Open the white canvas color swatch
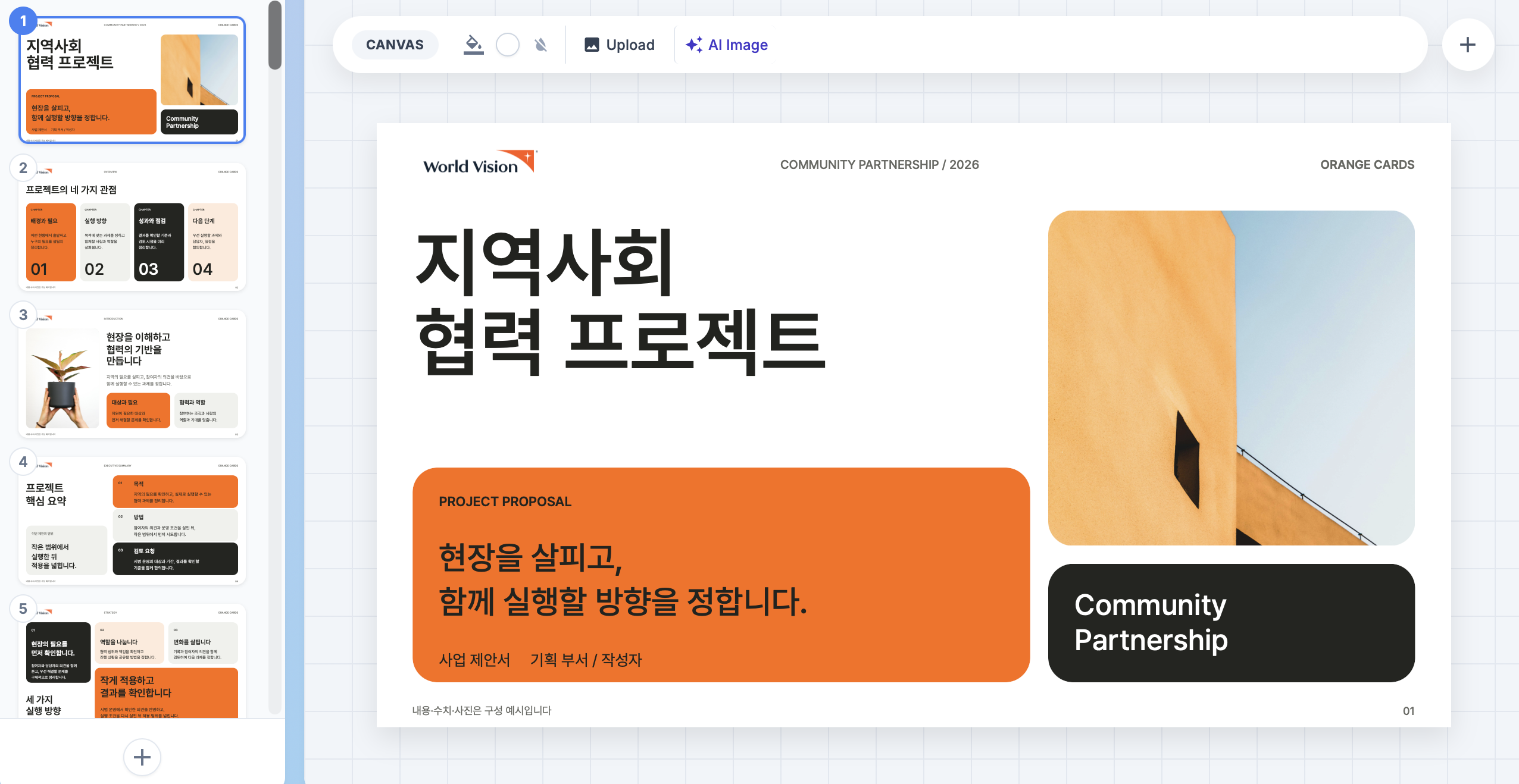The height and width of the screenshot is (784, 1519). click(x=508, y=45)
